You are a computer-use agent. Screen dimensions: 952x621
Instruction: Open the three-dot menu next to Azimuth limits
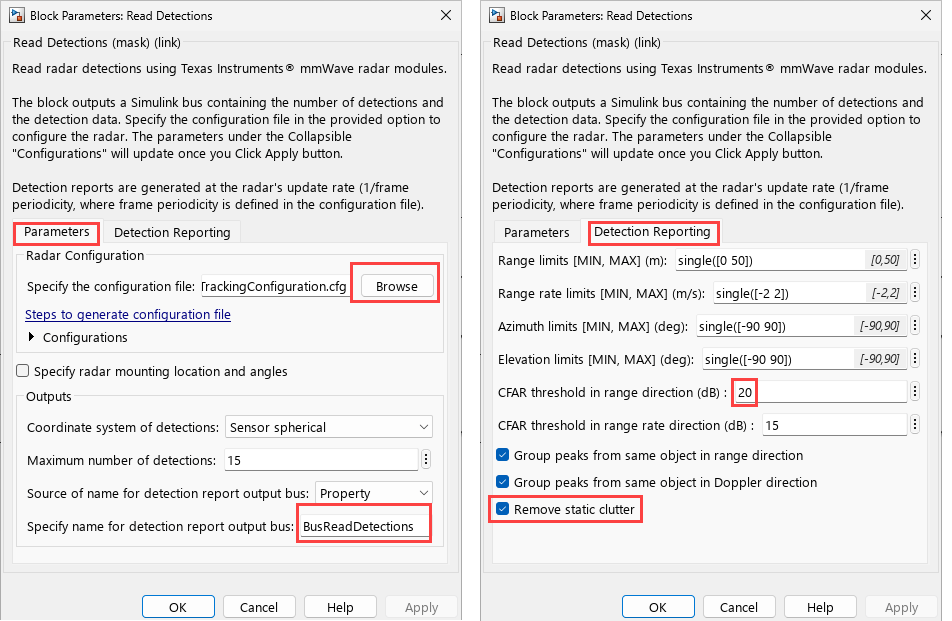[x=914, y=325]
